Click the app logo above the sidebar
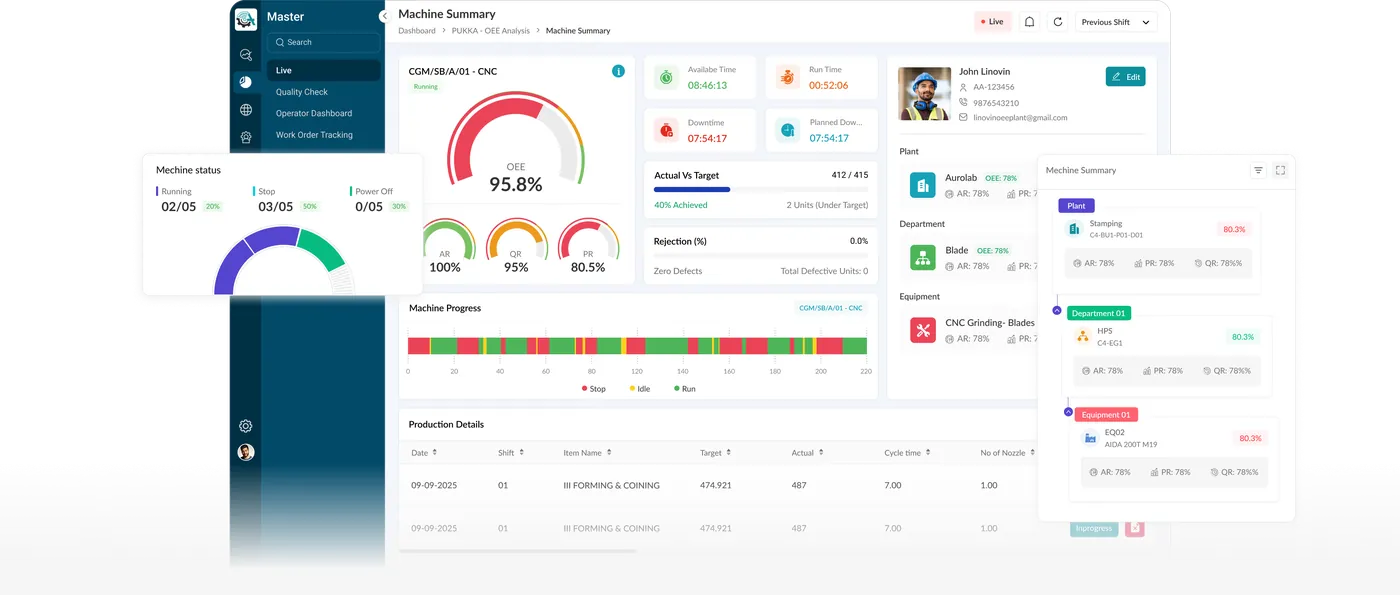1400x595 pixels. [245, 17]
